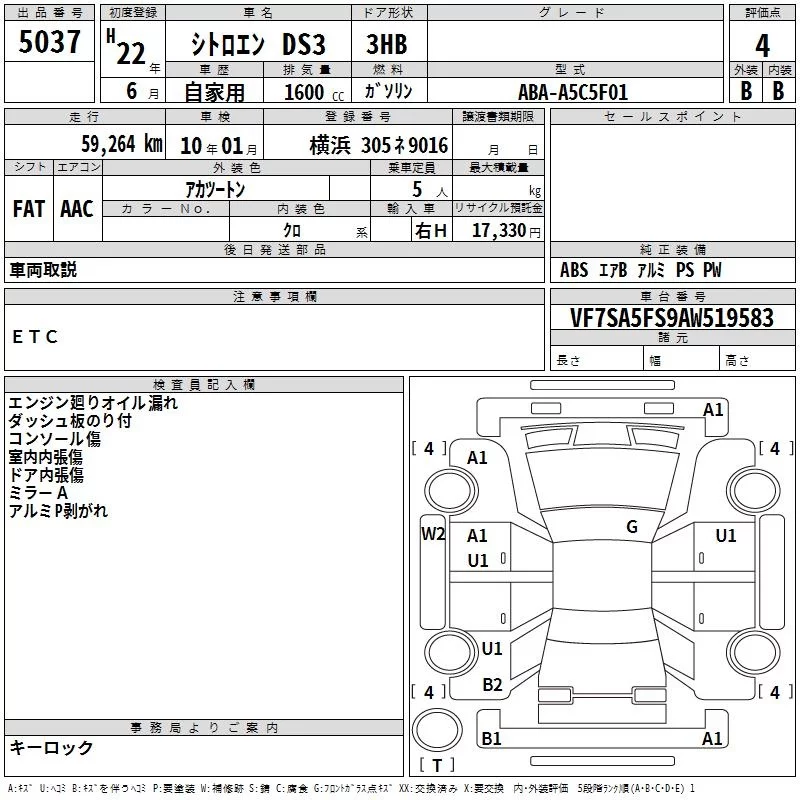Screen dimensions: 800x800
Task: Click the 最大積載量 label
Action: pyautogui.click(x=498, y=167)
